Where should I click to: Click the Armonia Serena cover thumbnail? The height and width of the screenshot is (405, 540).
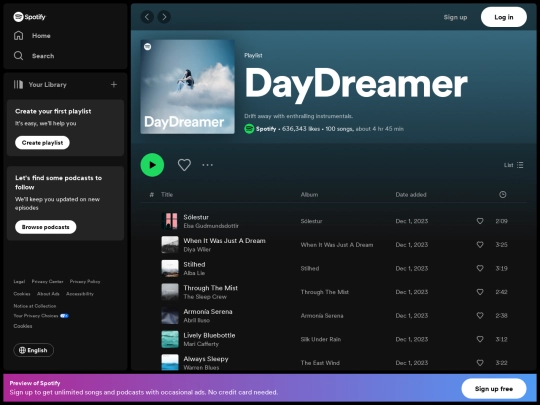[x=170, y=315]
